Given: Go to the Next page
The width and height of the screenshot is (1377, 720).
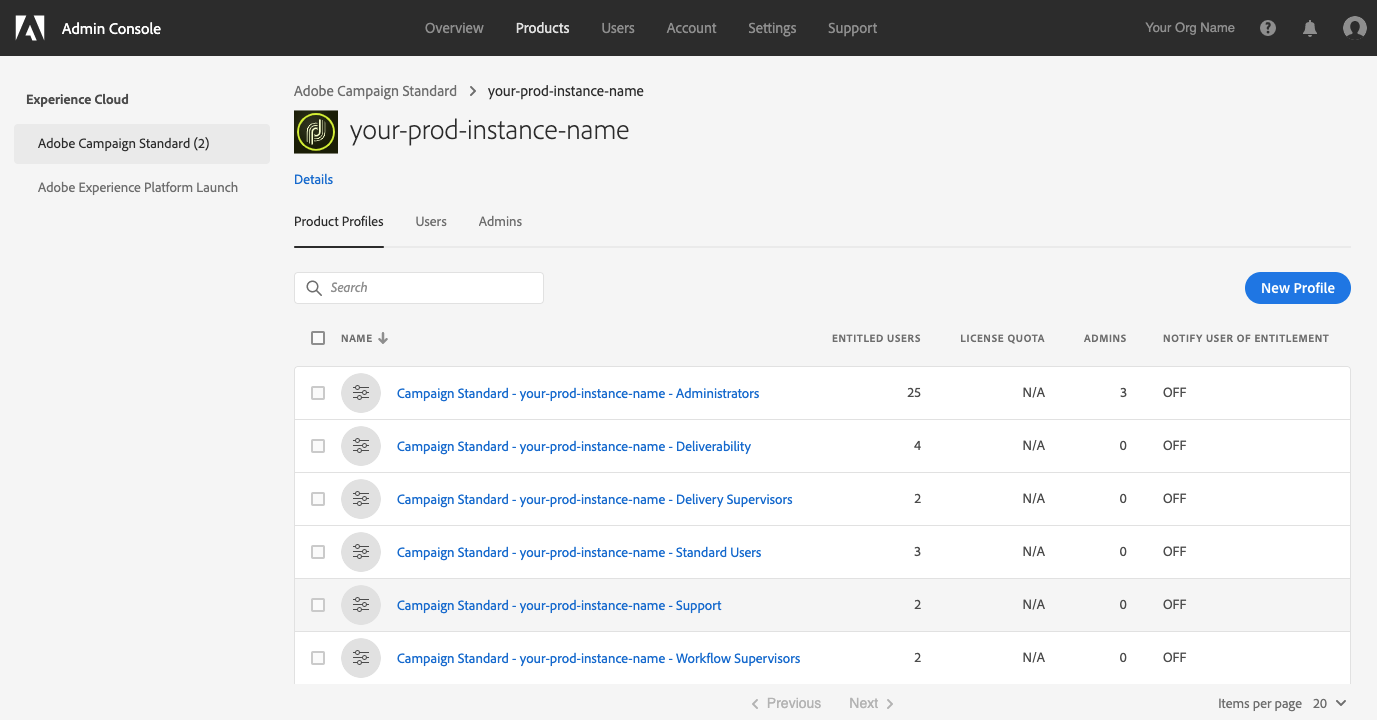Looking at the screenshot, I should 871,704.
